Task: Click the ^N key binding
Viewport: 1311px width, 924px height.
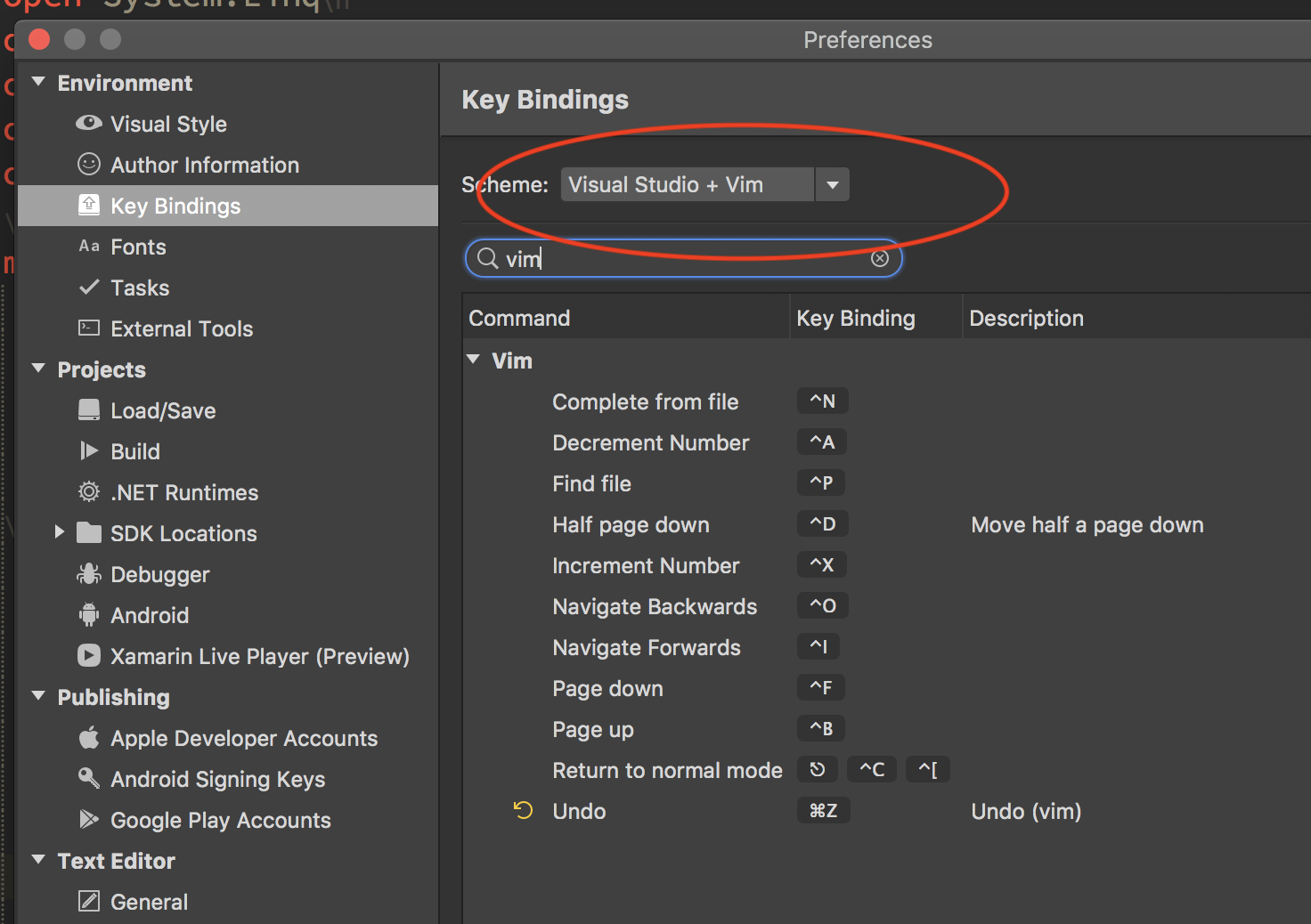Action: point(822,401)
